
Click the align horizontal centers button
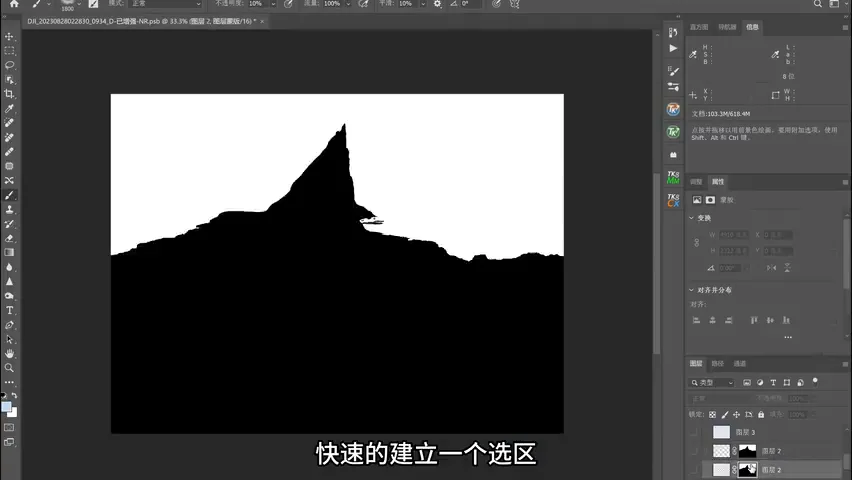(712, 320)
